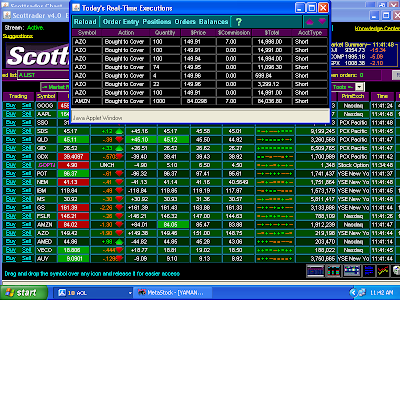The width and height of the screenshot is (400, 400).
Task: Open the Tools dropdown arrow
Action: point(359,87)
